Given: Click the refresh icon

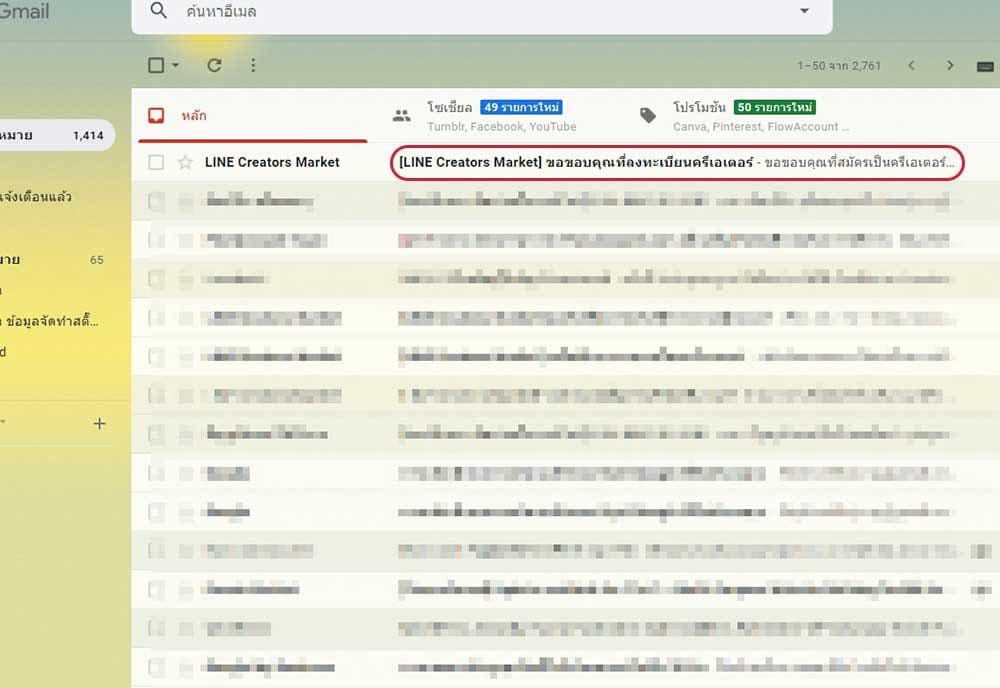Looking at the screenshot, I should 214,65.
